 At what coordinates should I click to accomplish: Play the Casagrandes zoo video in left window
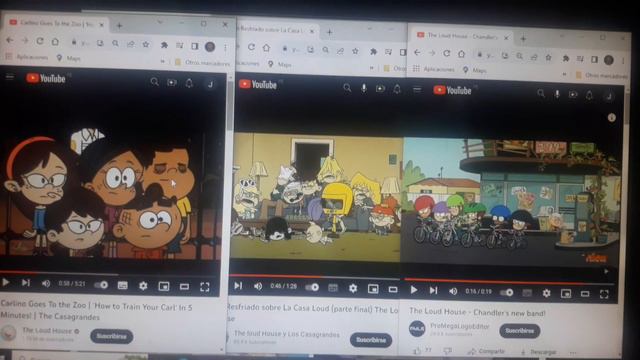tap(6, 282)
